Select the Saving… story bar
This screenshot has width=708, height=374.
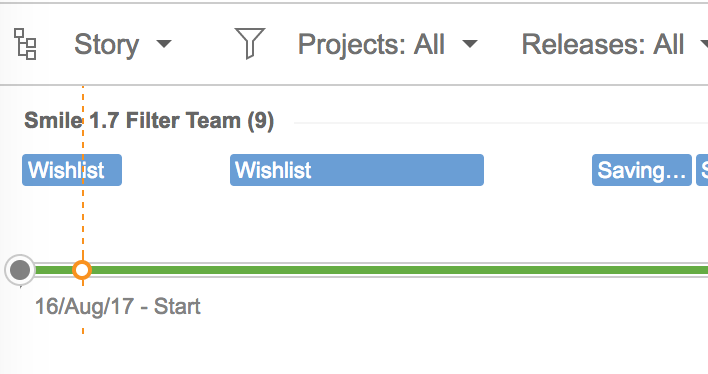point(642,170)
